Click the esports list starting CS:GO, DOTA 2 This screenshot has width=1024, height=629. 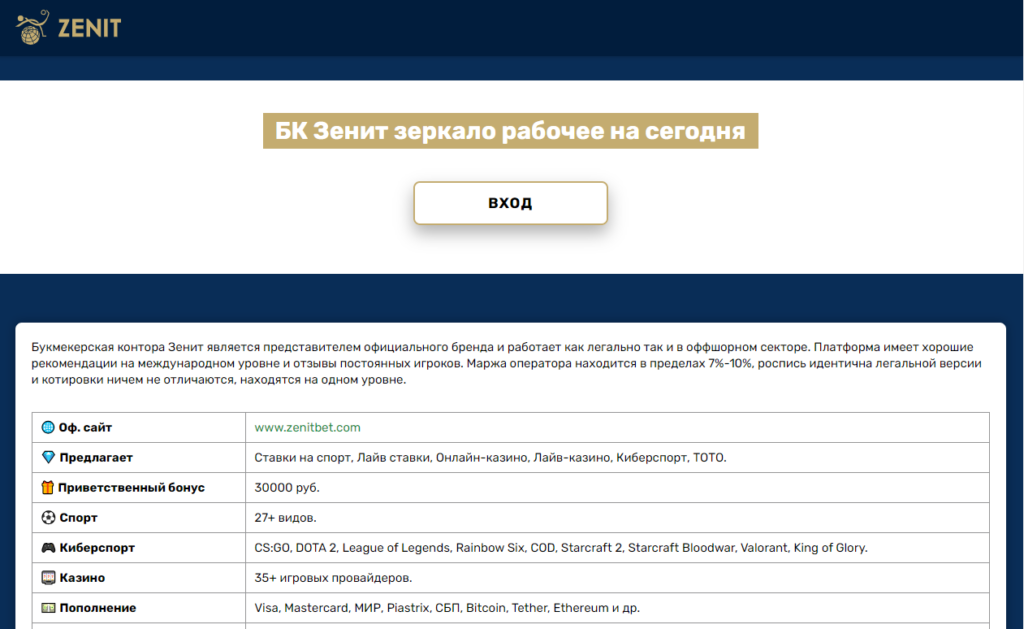click(x=561, y=547)
